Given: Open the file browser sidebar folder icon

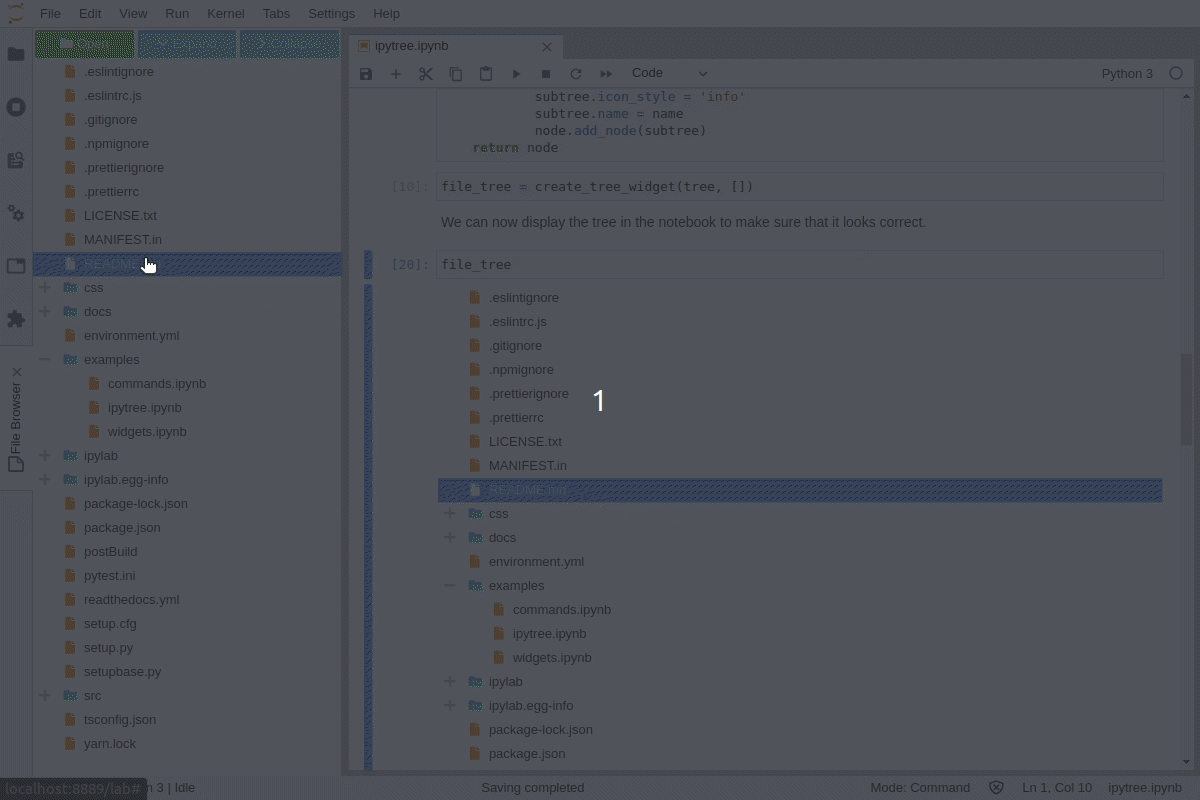Looking at the screenshot, I should [16, 54].
